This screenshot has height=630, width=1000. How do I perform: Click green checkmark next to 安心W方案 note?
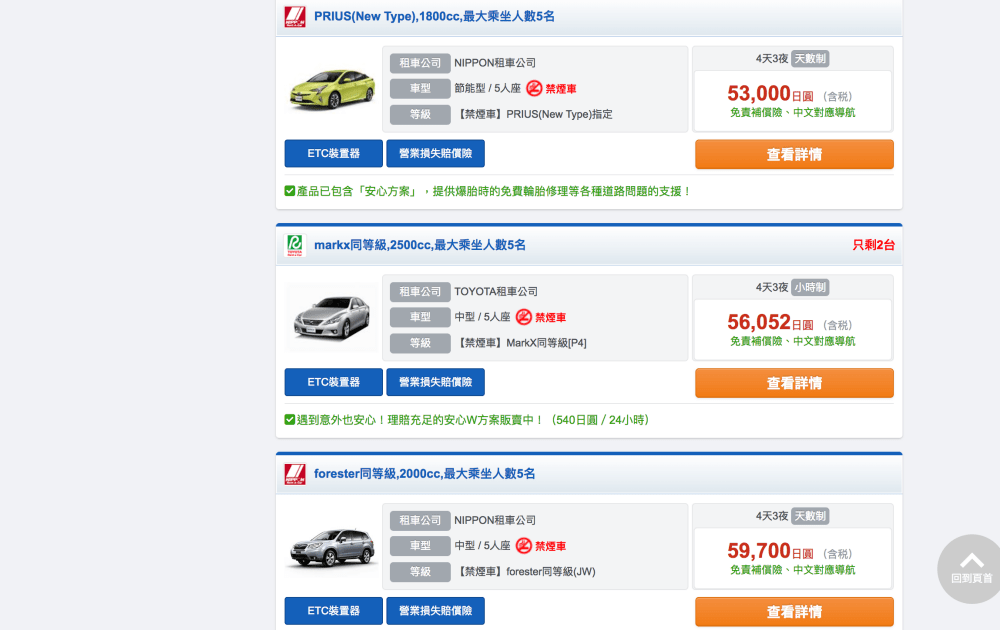coord(290,420)
